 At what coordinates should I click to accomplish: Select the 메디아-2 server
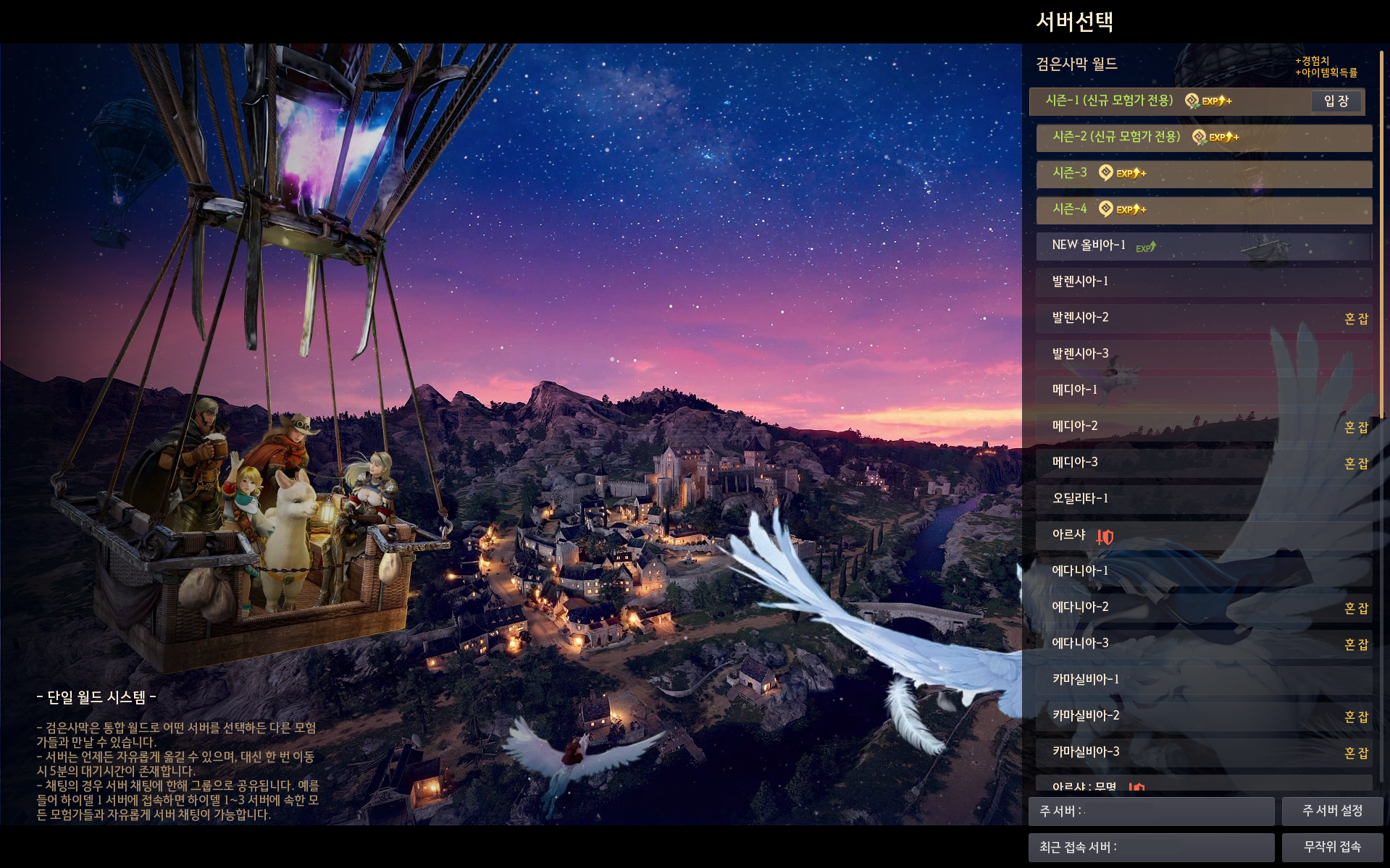(1204, 427)
